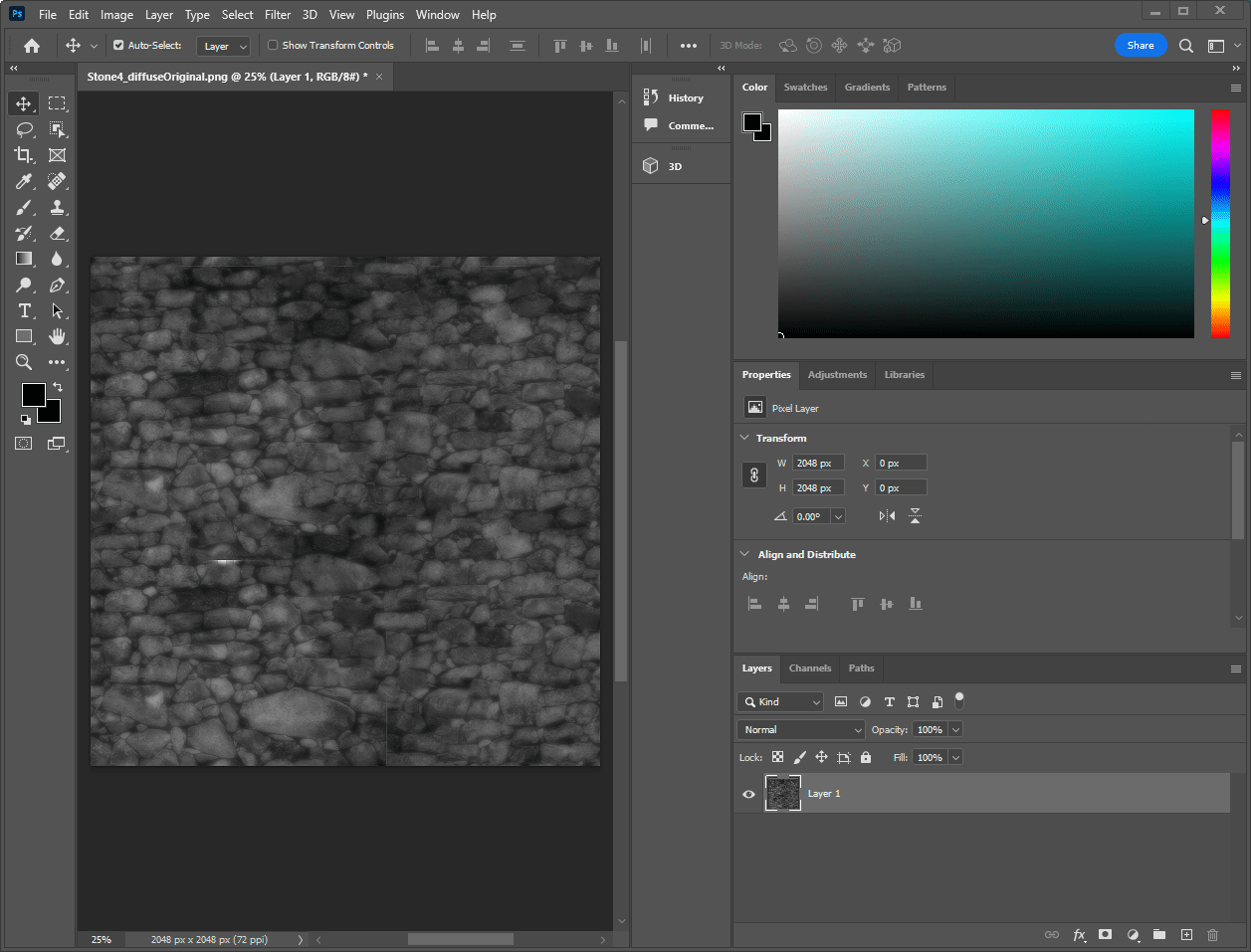1251x952 pixels.
Task: Click the Create new layer icon
Action: [1186, 935]
